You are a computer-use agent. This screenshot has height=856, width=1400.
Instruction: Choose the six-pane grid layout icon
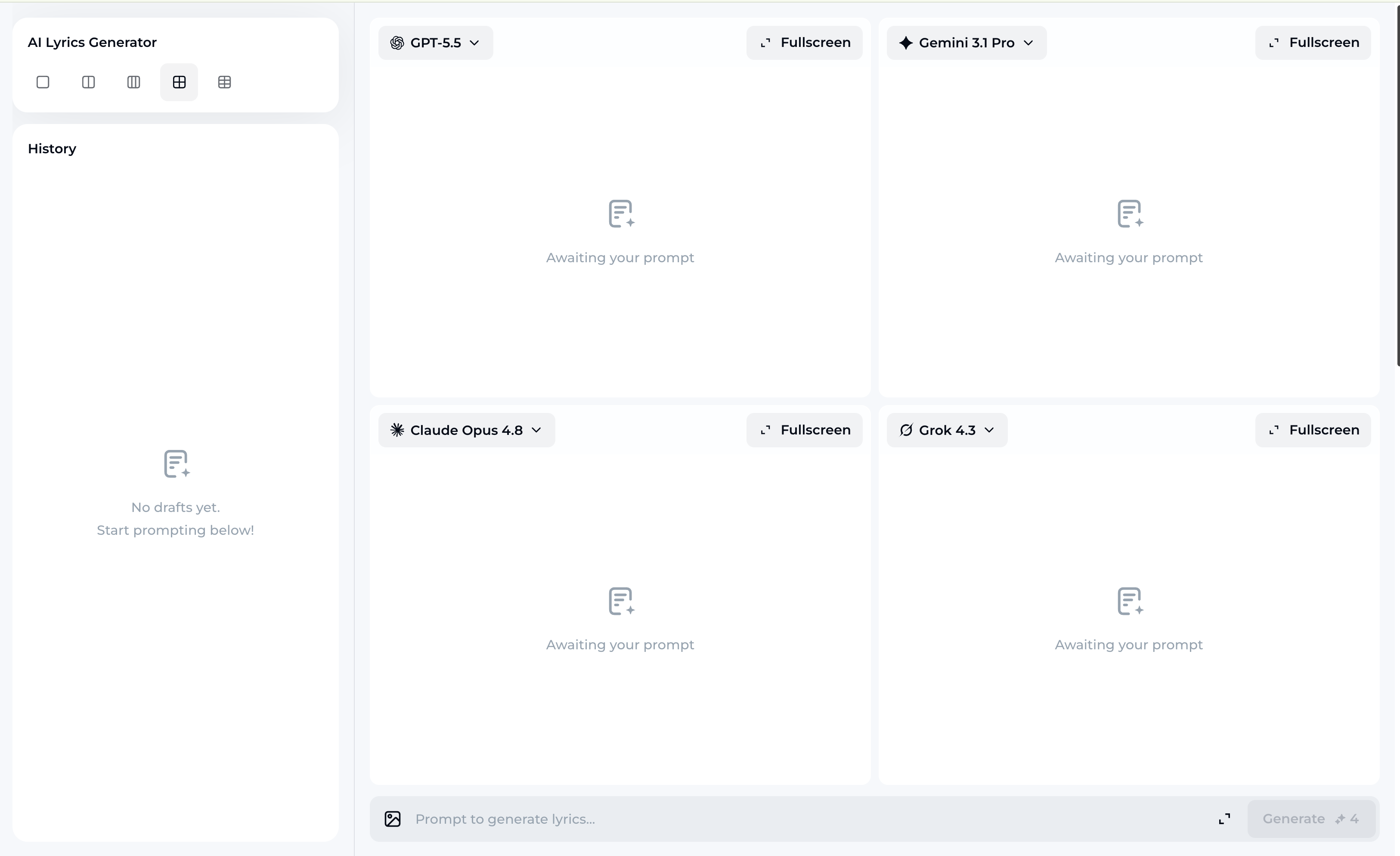(224, 82)
